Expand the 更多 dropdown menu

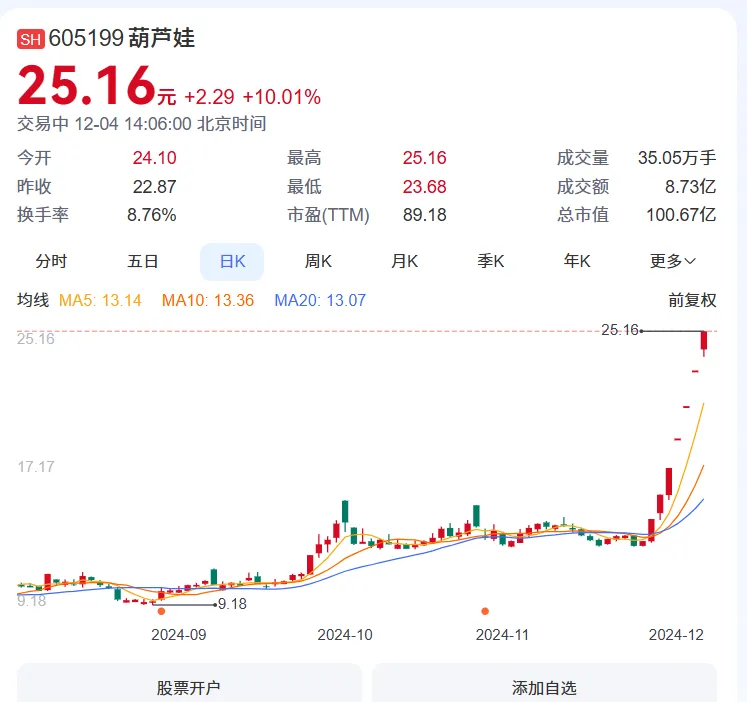click(x=673, y=261)
